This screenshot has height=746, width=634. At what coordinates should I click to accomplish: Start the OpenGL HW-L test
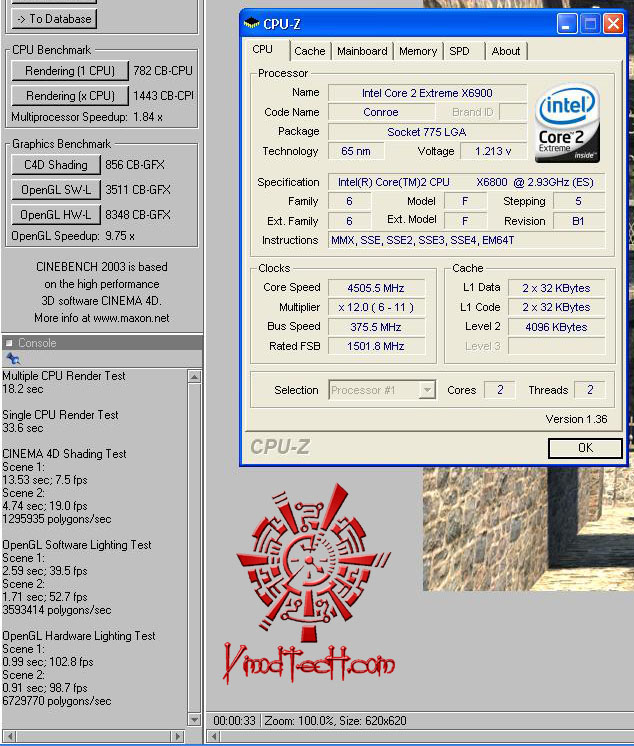(x=56, y=215)
